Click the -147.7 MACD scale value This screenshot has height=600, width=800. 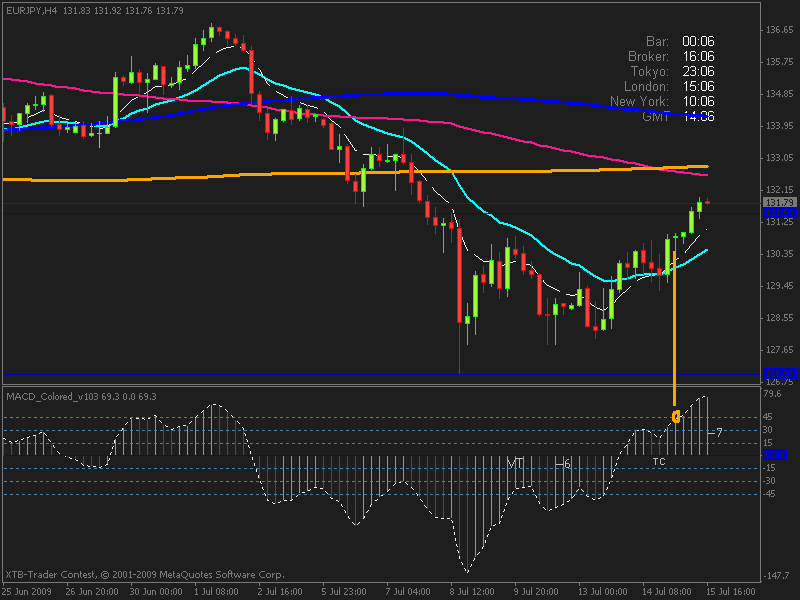[x=776, y=576]
